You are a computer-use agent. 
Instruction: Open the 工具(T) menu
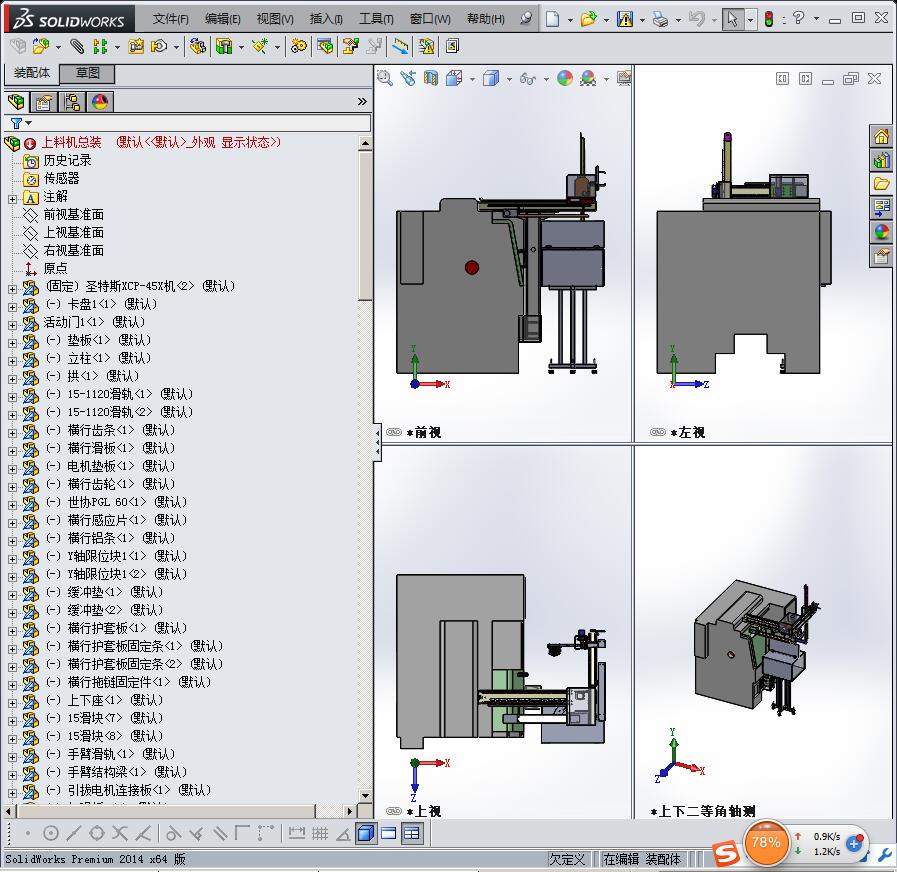[x=376, y=19]
